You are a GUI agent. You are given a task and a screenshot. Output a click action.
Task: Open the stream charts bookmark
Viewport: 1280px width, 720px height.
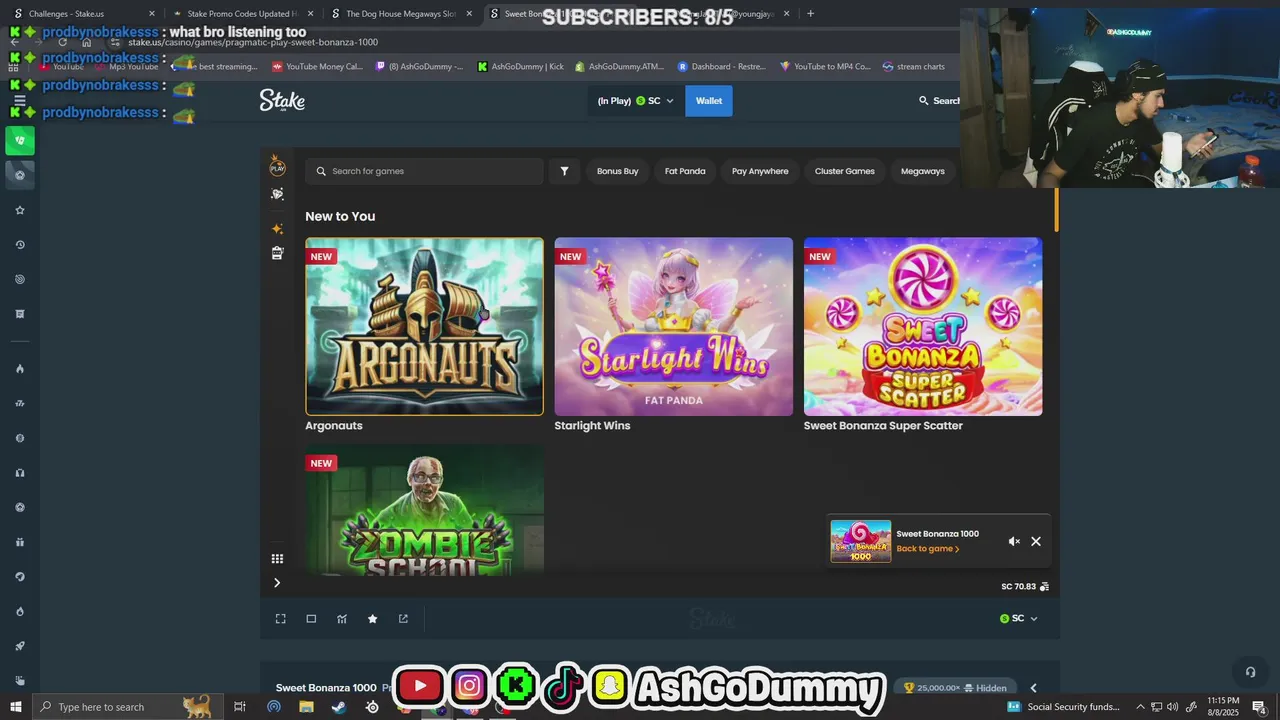(x=913, y=67)
